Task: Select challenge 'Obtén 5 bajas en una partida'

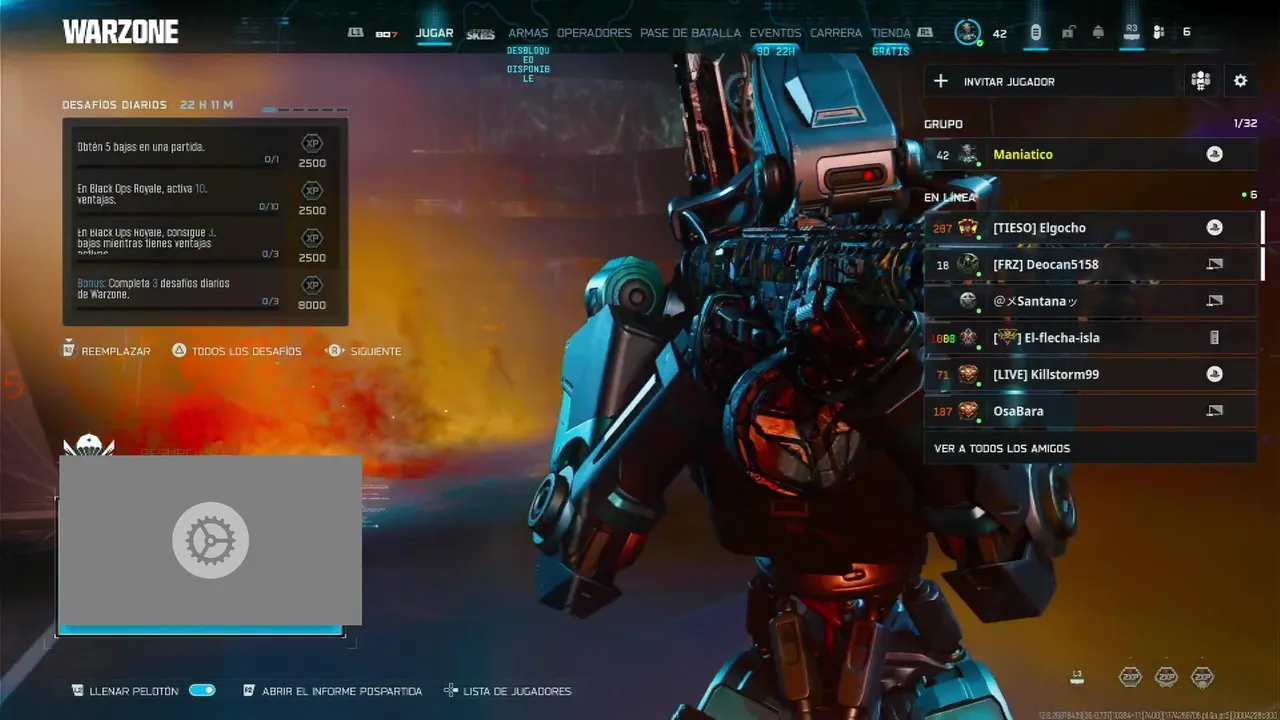Action: click(205, 148)
